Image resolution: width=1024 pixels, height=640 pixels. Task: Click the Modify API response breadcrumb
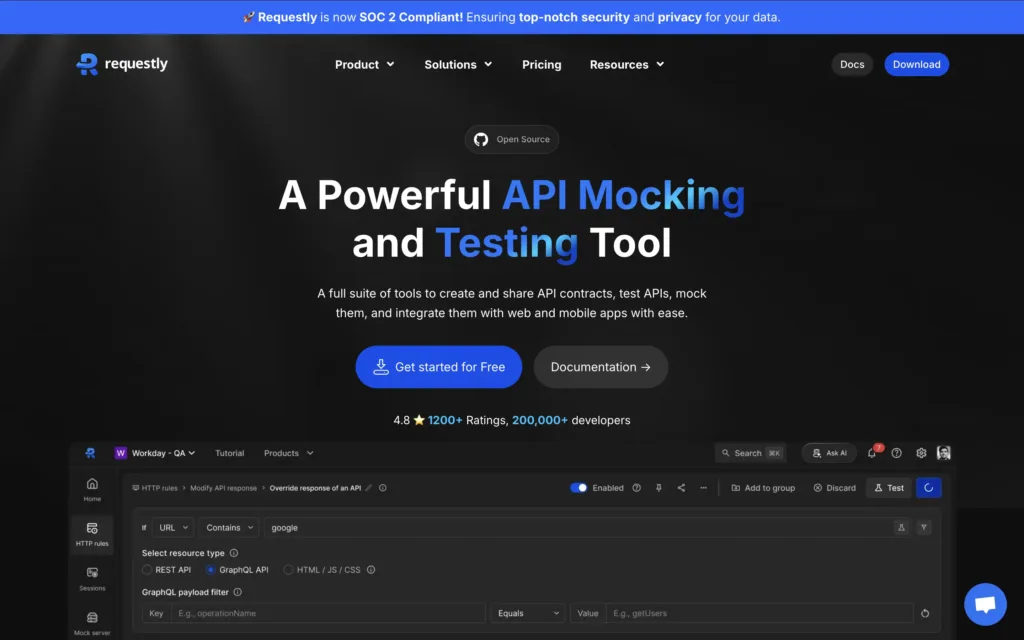click(223, 488)
